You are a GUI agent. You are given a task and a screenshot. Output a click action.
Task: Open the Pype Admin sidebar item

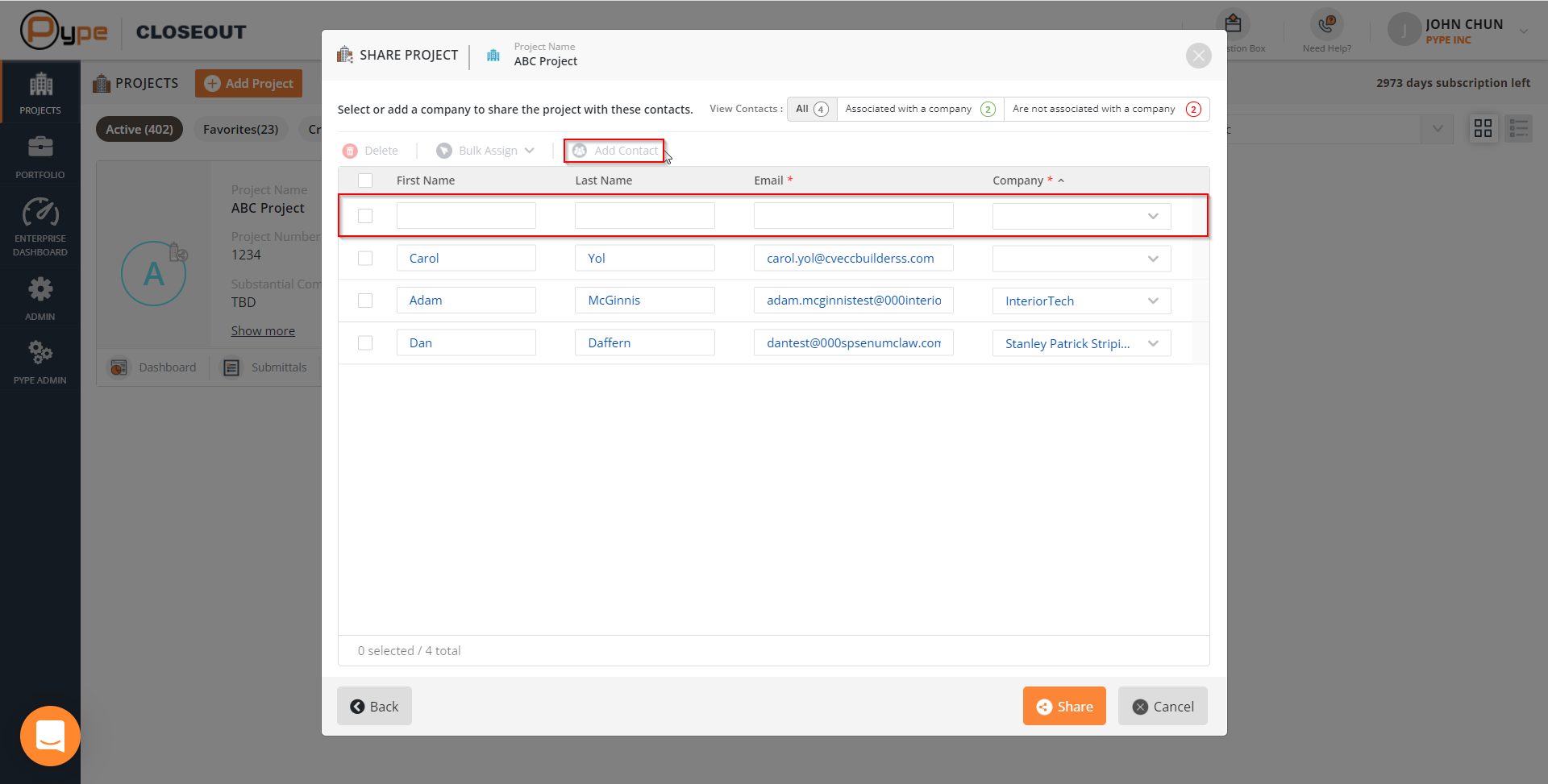click(x=40, y=363)
